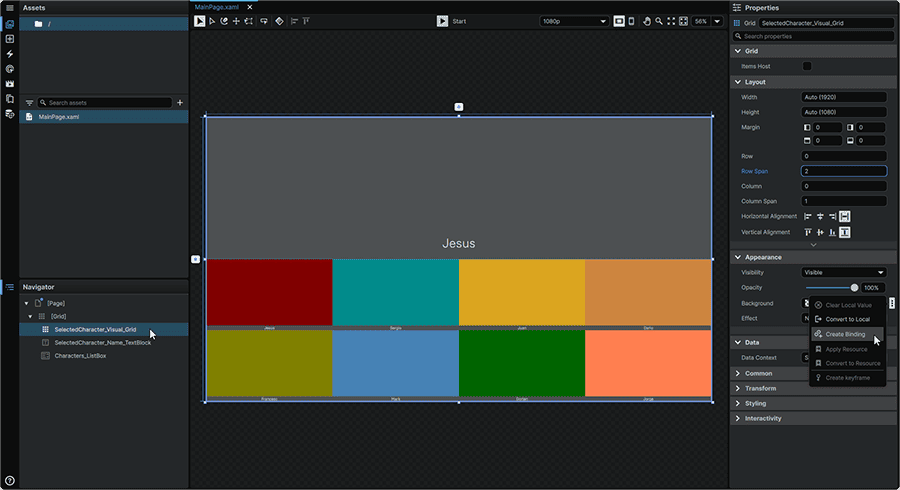Screen dimensions: 900x490
Task: Open the lightning bolt behaviors sidebar icon
Action: (10, 54)
